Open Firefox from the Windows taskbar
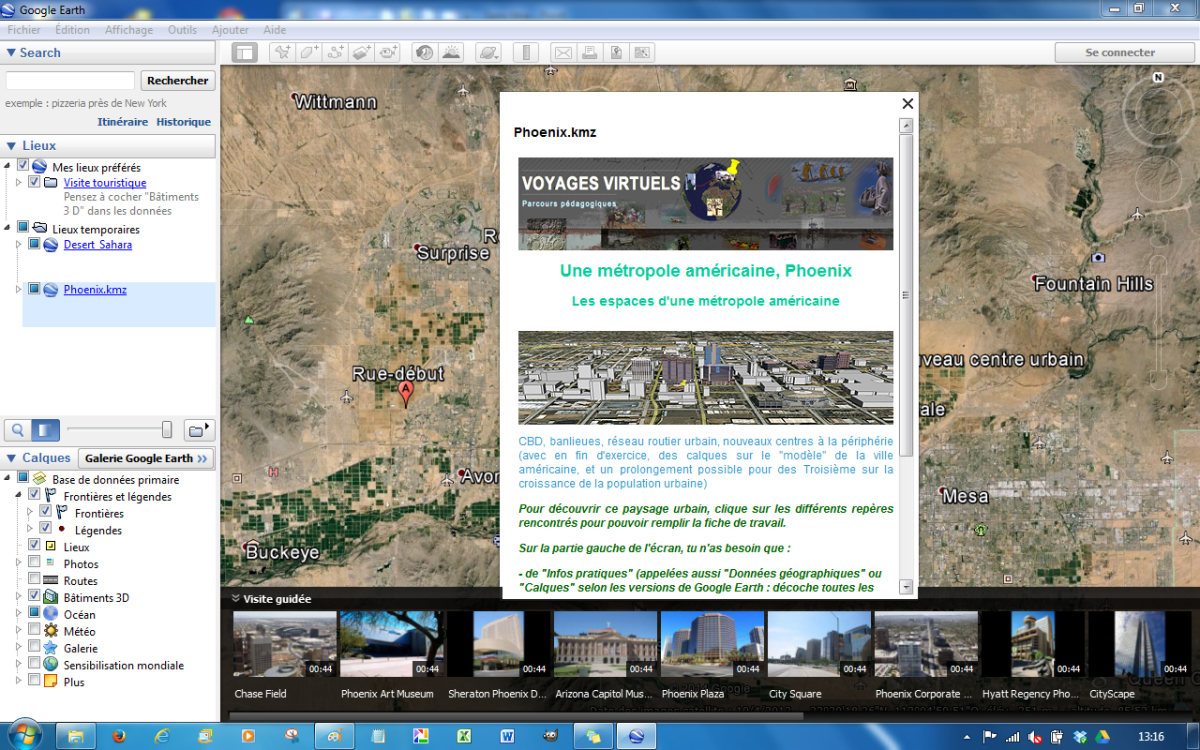1200x750 pixels. 120,735
